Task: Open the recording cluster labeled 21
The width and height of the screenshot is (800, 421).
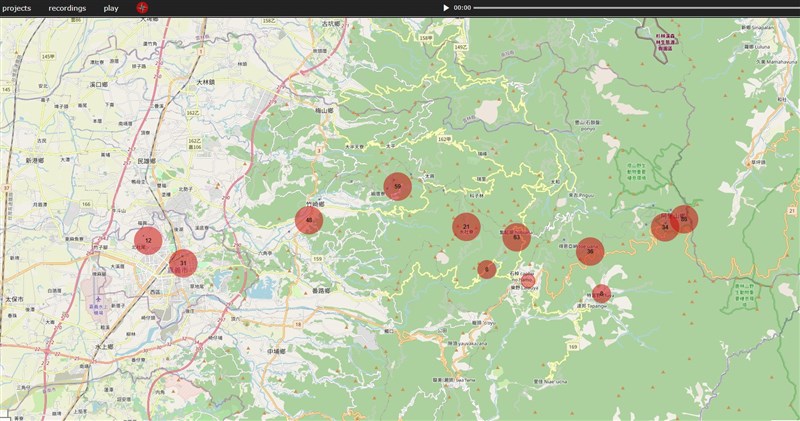Action: click(x=466, y=227)
